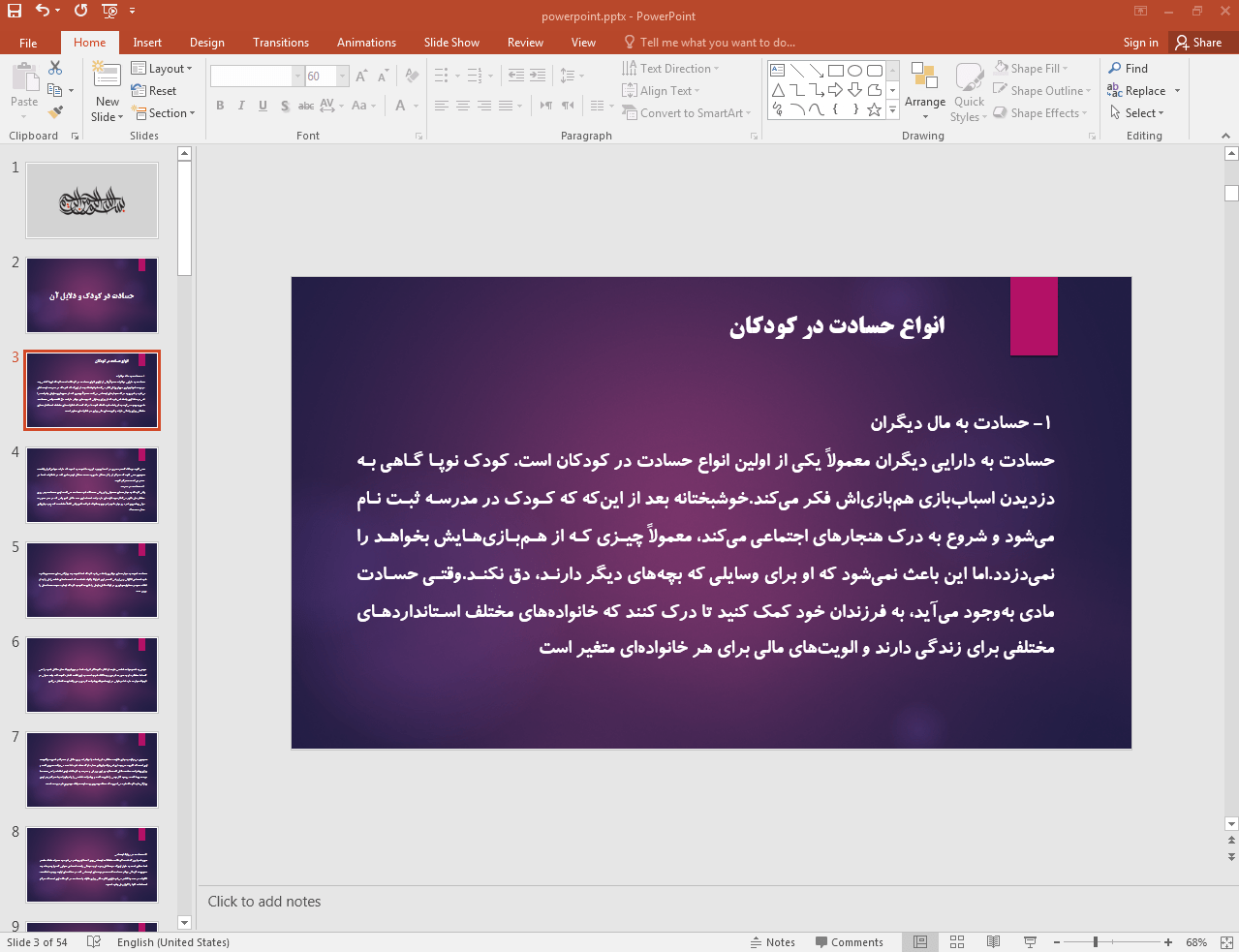Image resolution: width=1239 pixels, height=952 pixels.
Task: Toggle the Notes pane in status bar
Action: tap(772, 942)
